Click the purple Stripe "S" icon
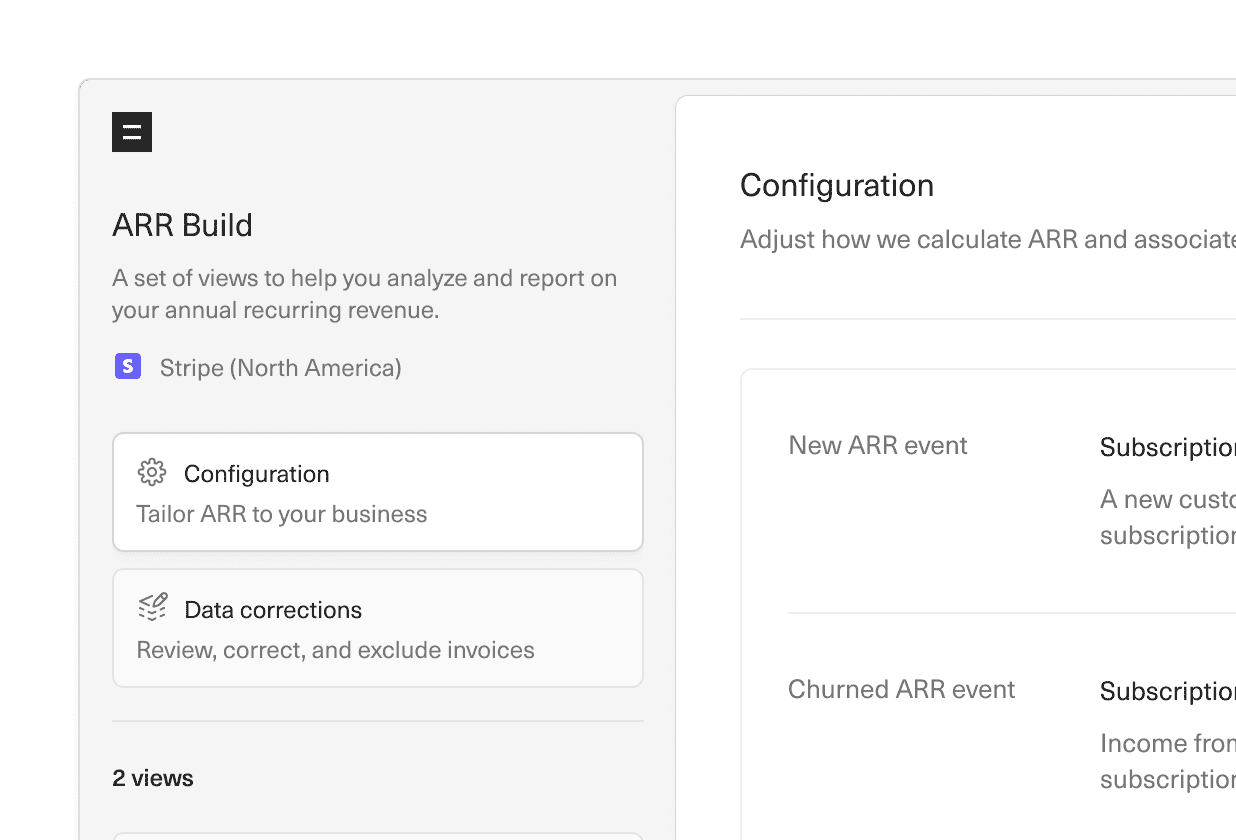Viewport: 1236px width, 840px height. (128, 366)
